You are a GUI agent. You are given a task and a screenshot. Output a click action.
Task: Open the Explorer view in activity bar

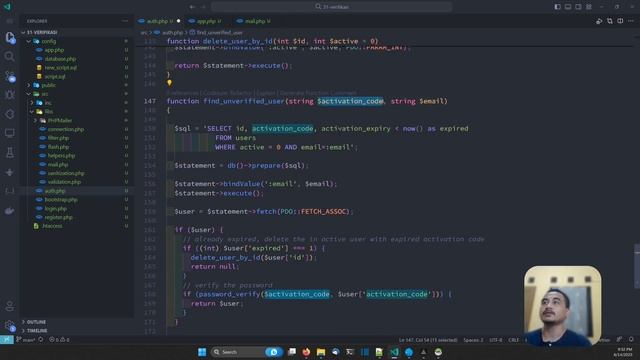(x=10, y=37)
